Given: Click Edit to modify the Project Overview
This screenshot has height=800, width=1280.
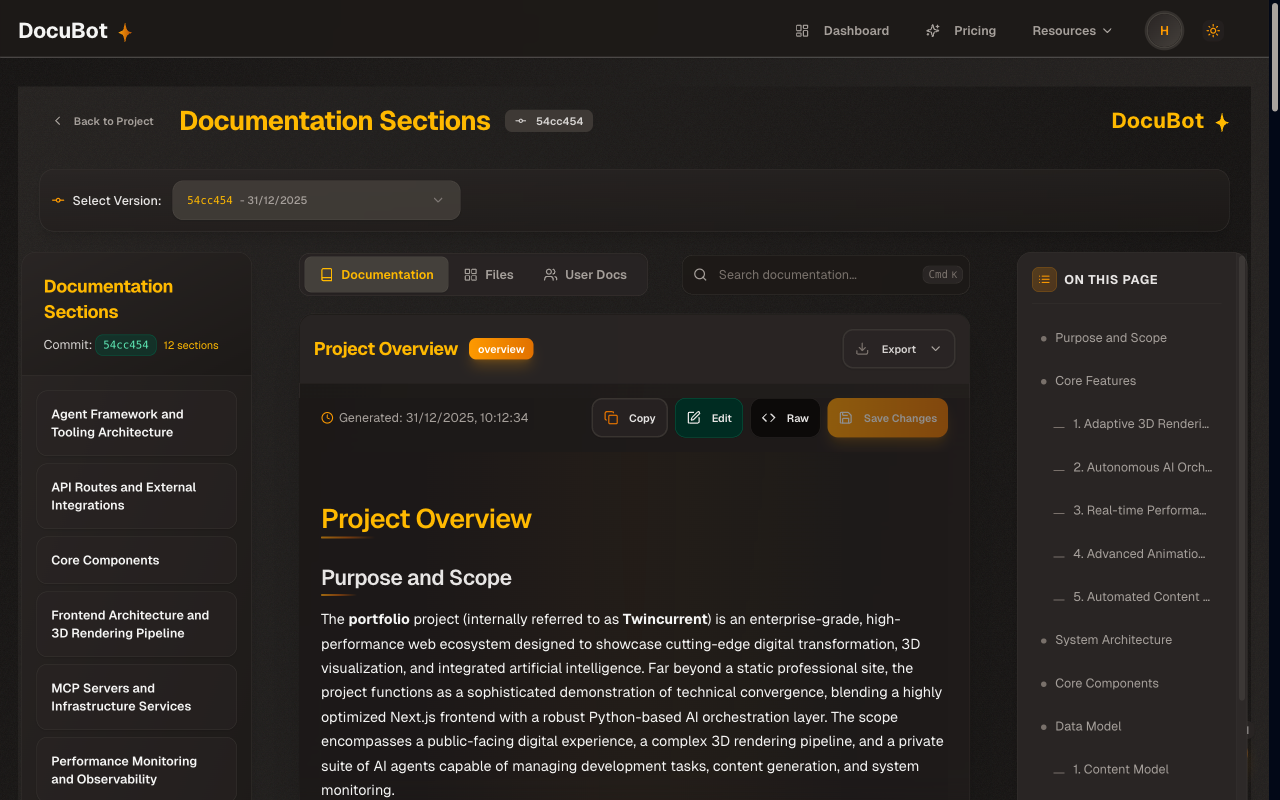Looking at the screenshot, I should click(x=709, y=417).
